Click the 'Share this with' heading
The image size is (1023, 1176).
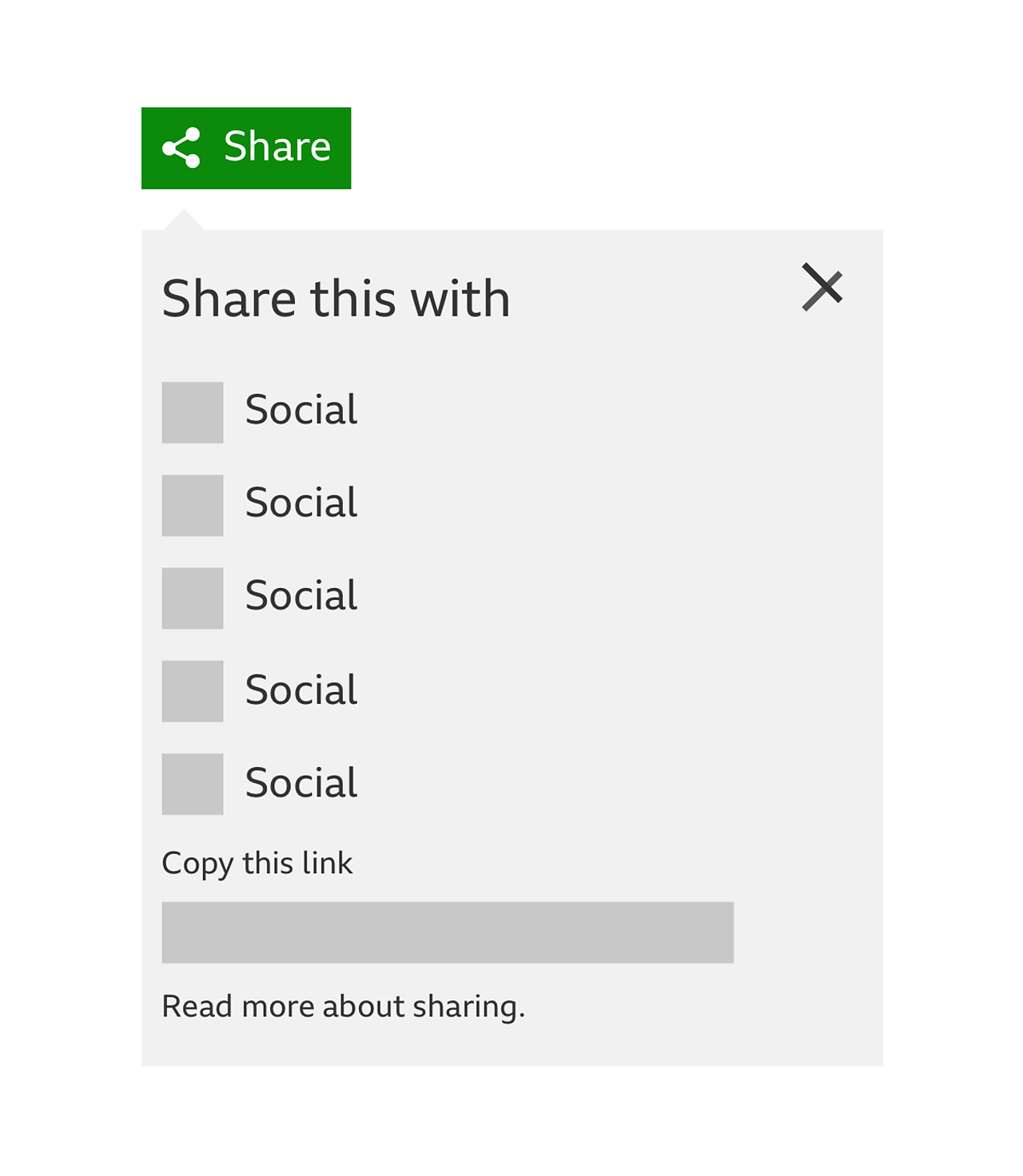point(336,299)
